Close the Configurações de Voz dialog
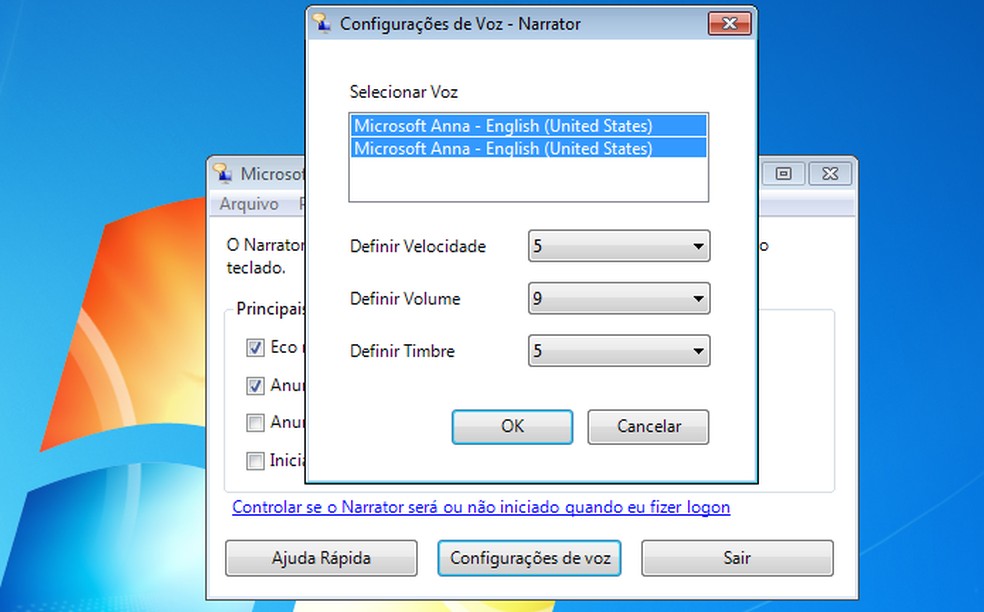The width and height of the screenshot is (984, 612). [x=729, y=24]
